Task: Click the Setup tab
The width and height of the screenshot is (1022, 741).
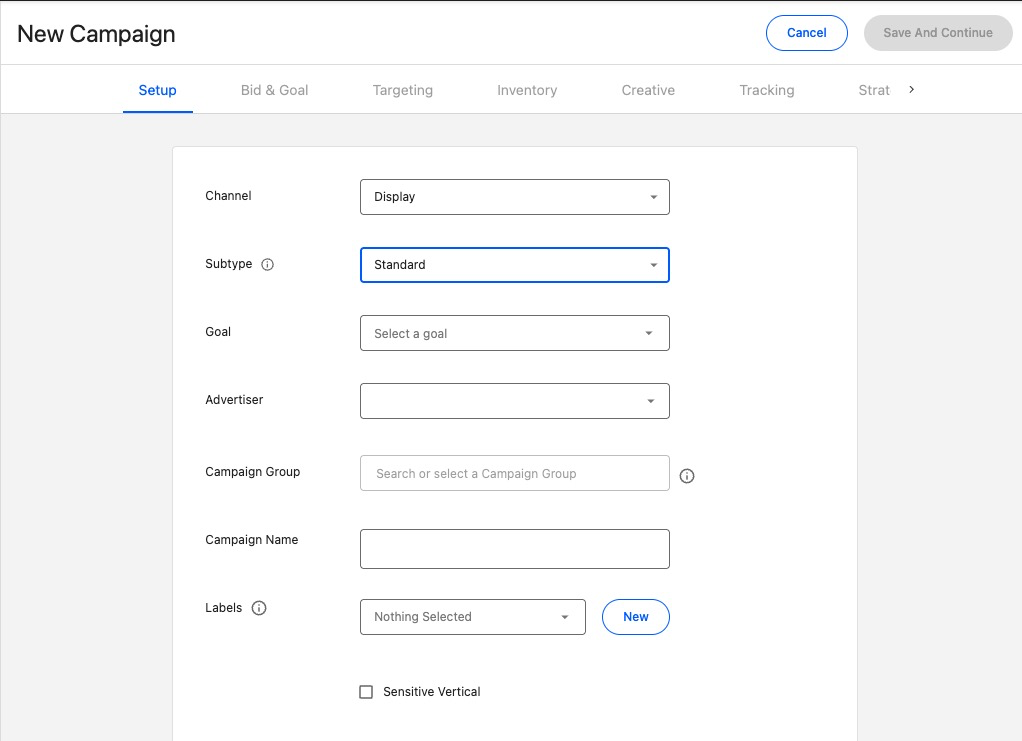Action: click(x=158, y=90)
